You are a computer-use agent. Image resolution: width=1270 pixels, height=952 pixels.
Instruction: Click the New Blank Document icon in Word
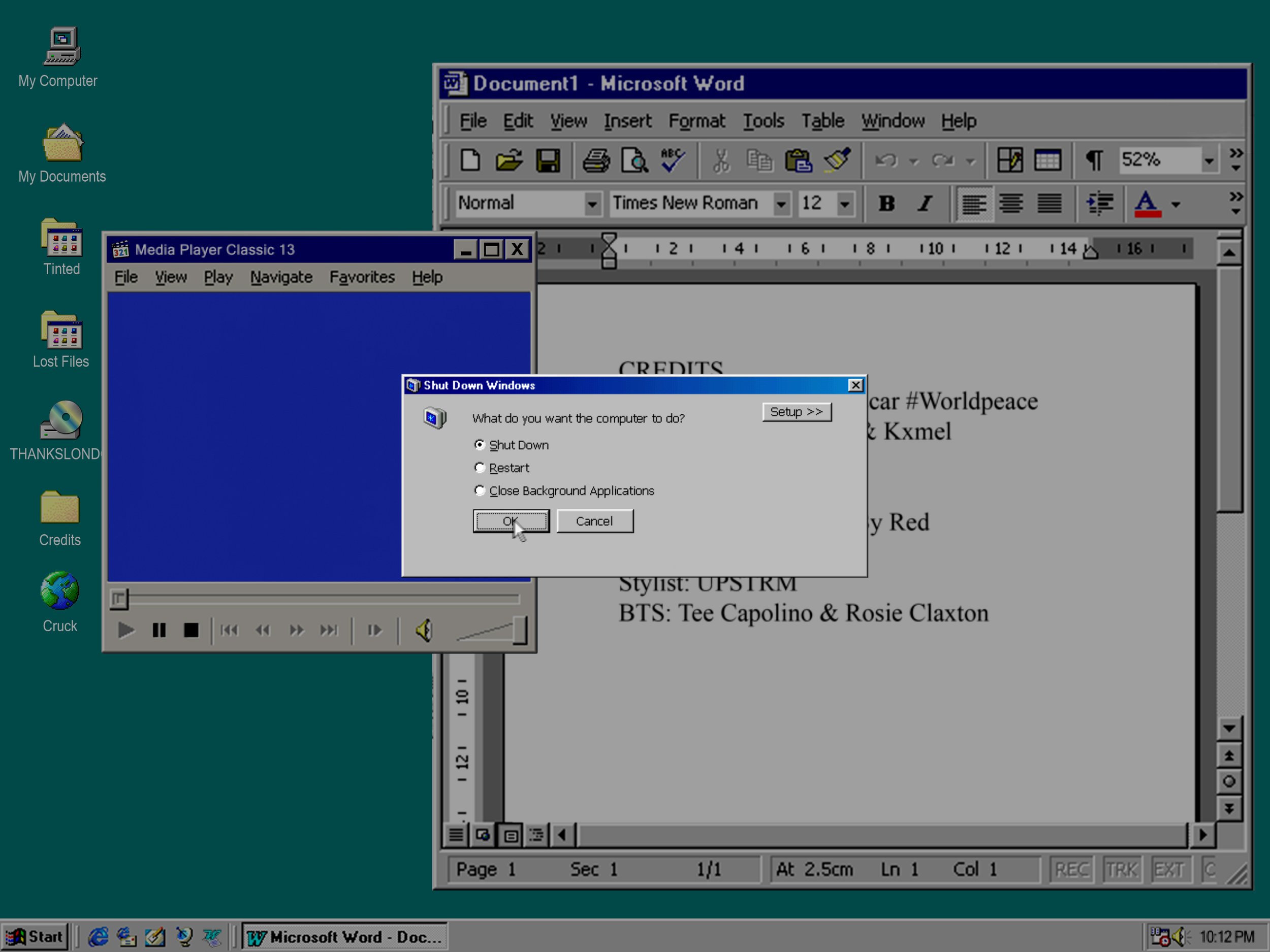pyautogui.click(x=470, y=160)
